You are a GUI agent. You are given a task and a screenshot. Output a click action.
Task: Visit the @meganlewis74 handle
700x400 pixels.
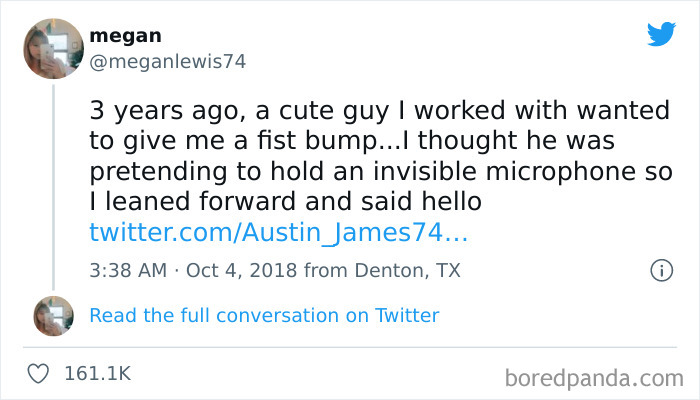point(167,61)
